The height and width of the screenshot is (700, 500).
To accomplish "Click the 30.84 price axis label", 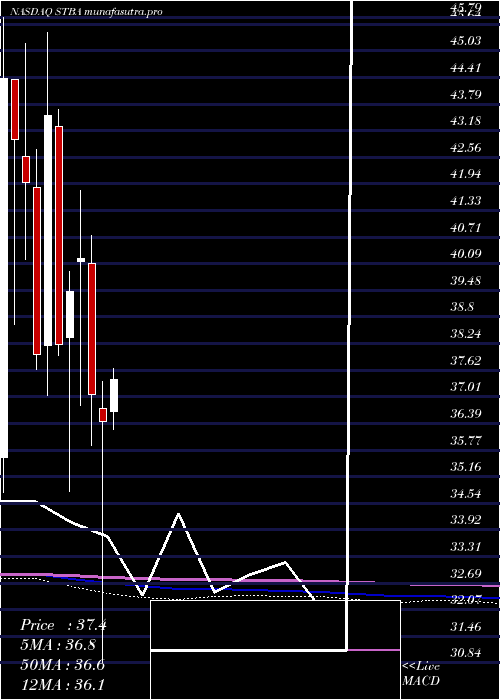I will [466, 653].
